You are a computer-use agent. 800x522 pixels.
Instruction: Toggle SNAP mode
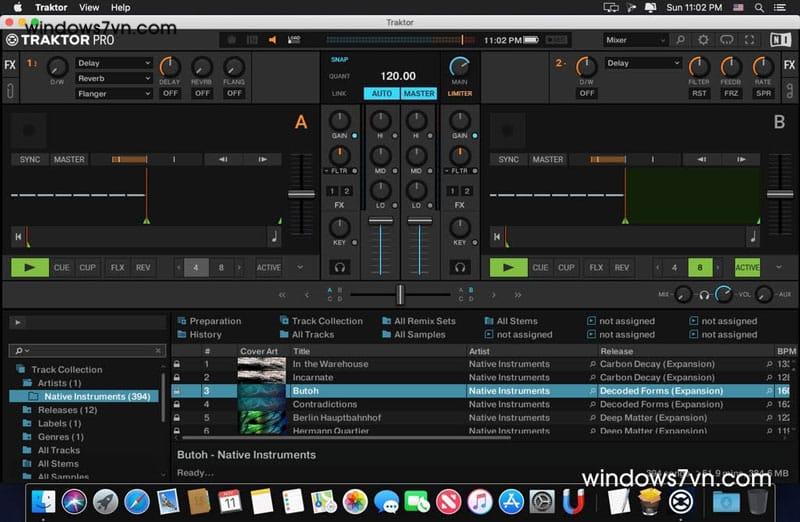point(339,60)
